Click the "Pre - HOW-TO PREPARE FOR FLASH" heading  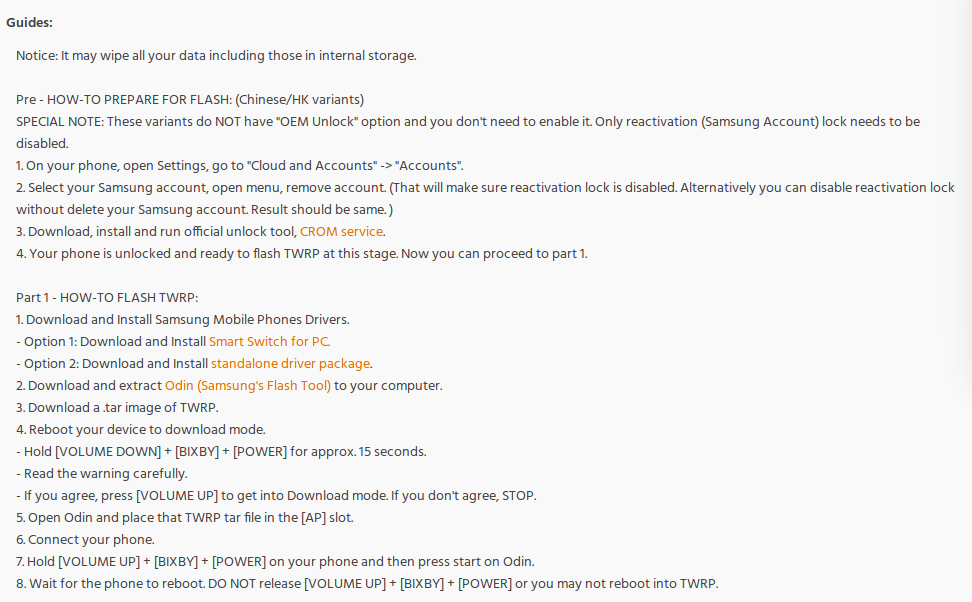pos(189,99)
